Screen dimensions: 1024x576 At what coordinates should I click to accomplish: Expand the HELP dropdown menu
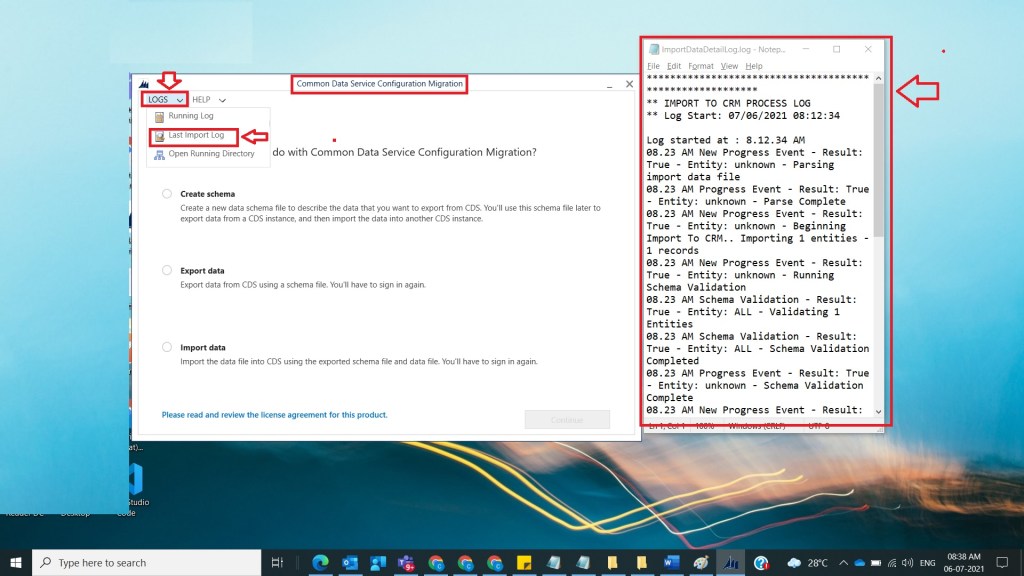(209, 100)
